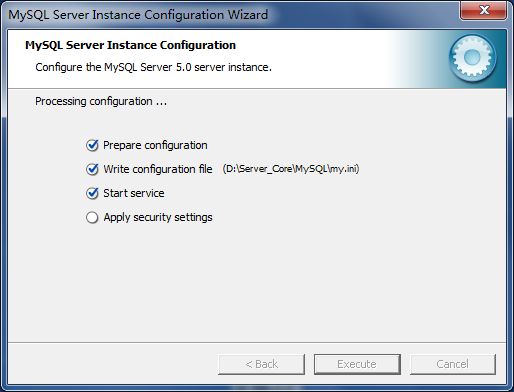Go to the previous page with Back

pos(262,364)
